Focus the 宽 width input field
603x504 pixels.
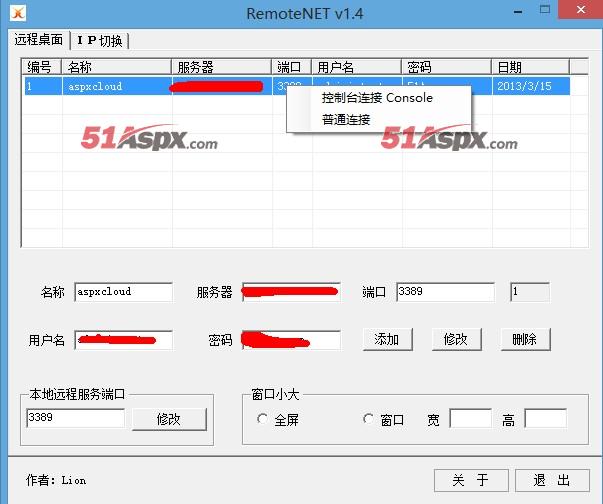click(x=470, y=418)
